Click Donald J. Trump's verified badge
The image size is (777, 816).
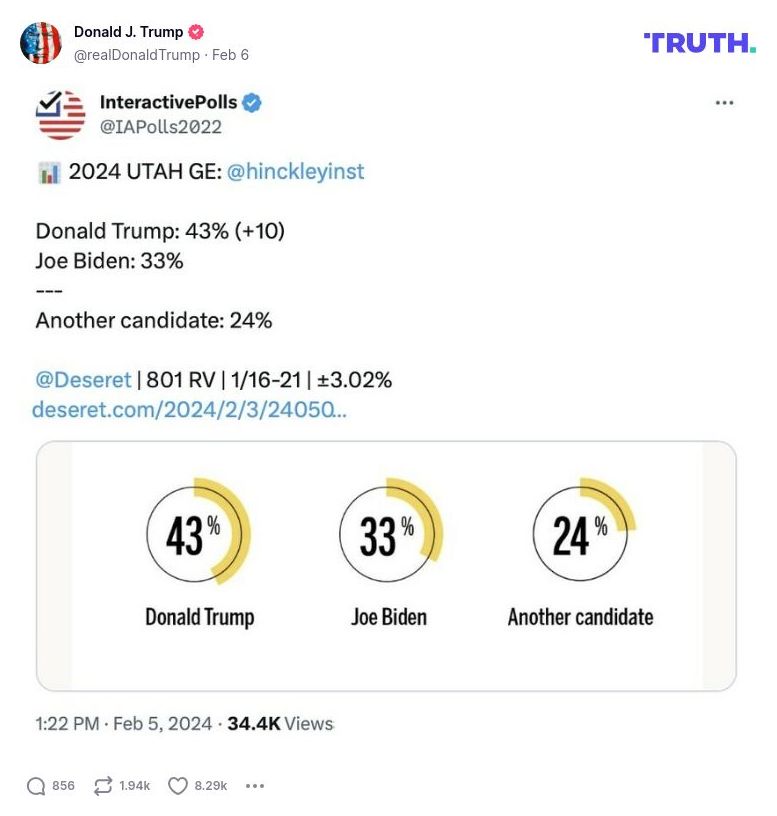(x=196, y=31)
